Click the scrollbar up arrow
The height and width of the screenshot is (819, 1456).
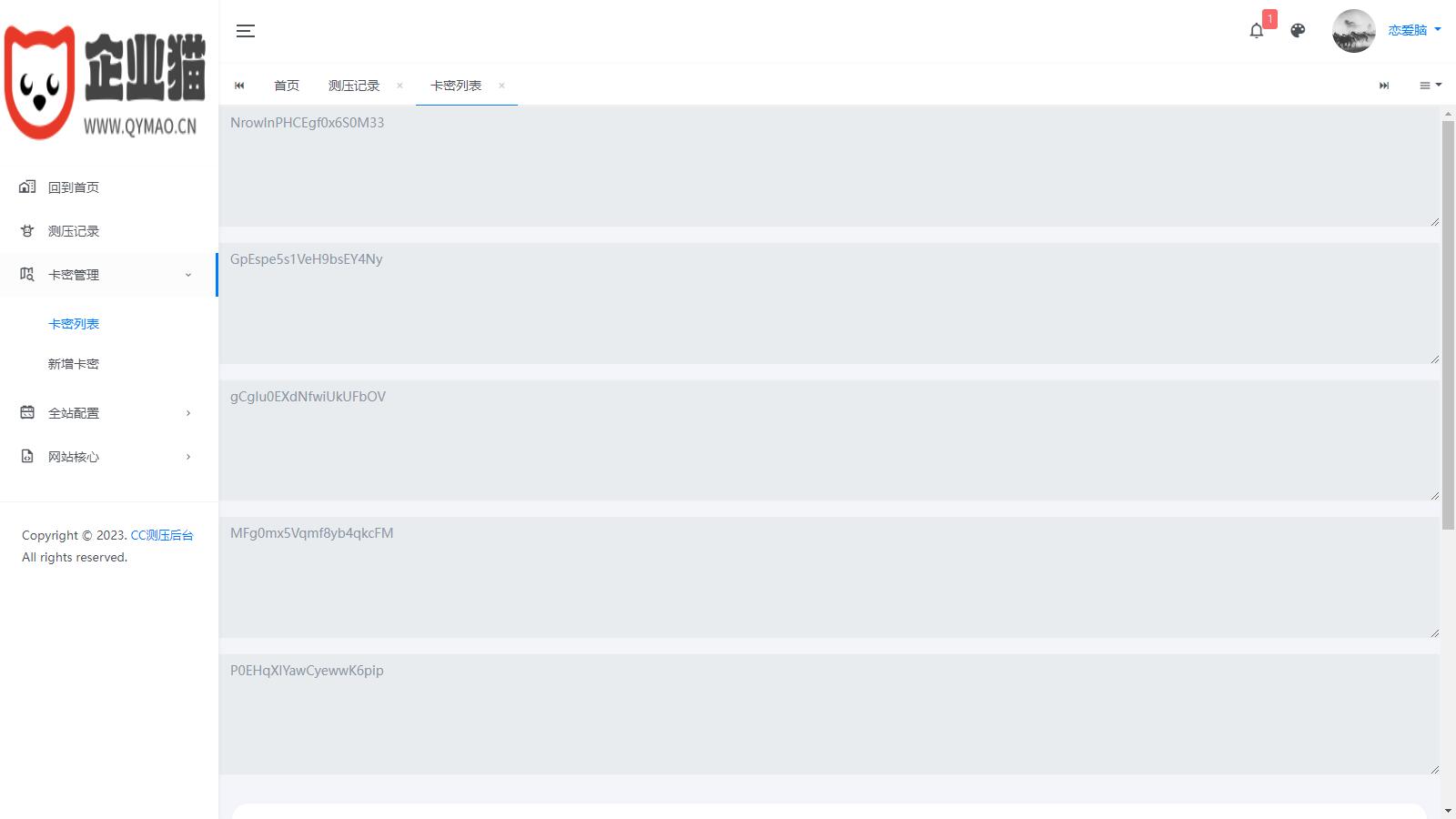click(x=1448, y=114)
